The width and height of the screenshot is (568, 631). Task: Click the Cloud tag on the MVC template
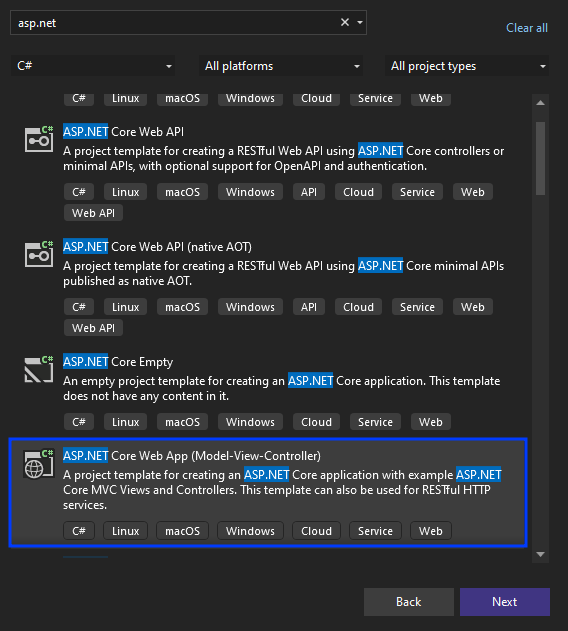(316, 531)
